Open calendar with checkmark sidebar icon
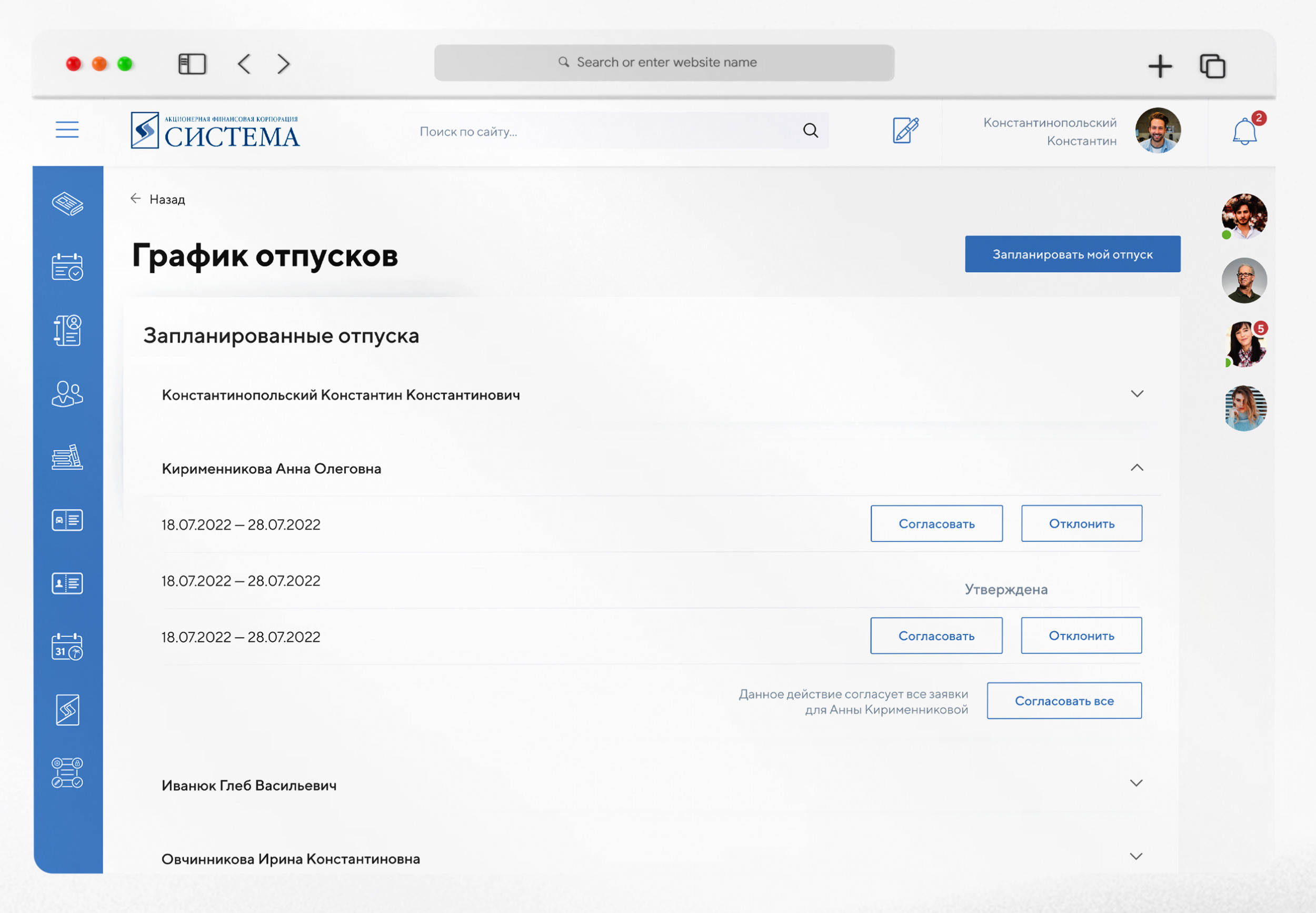 point(67,267)
